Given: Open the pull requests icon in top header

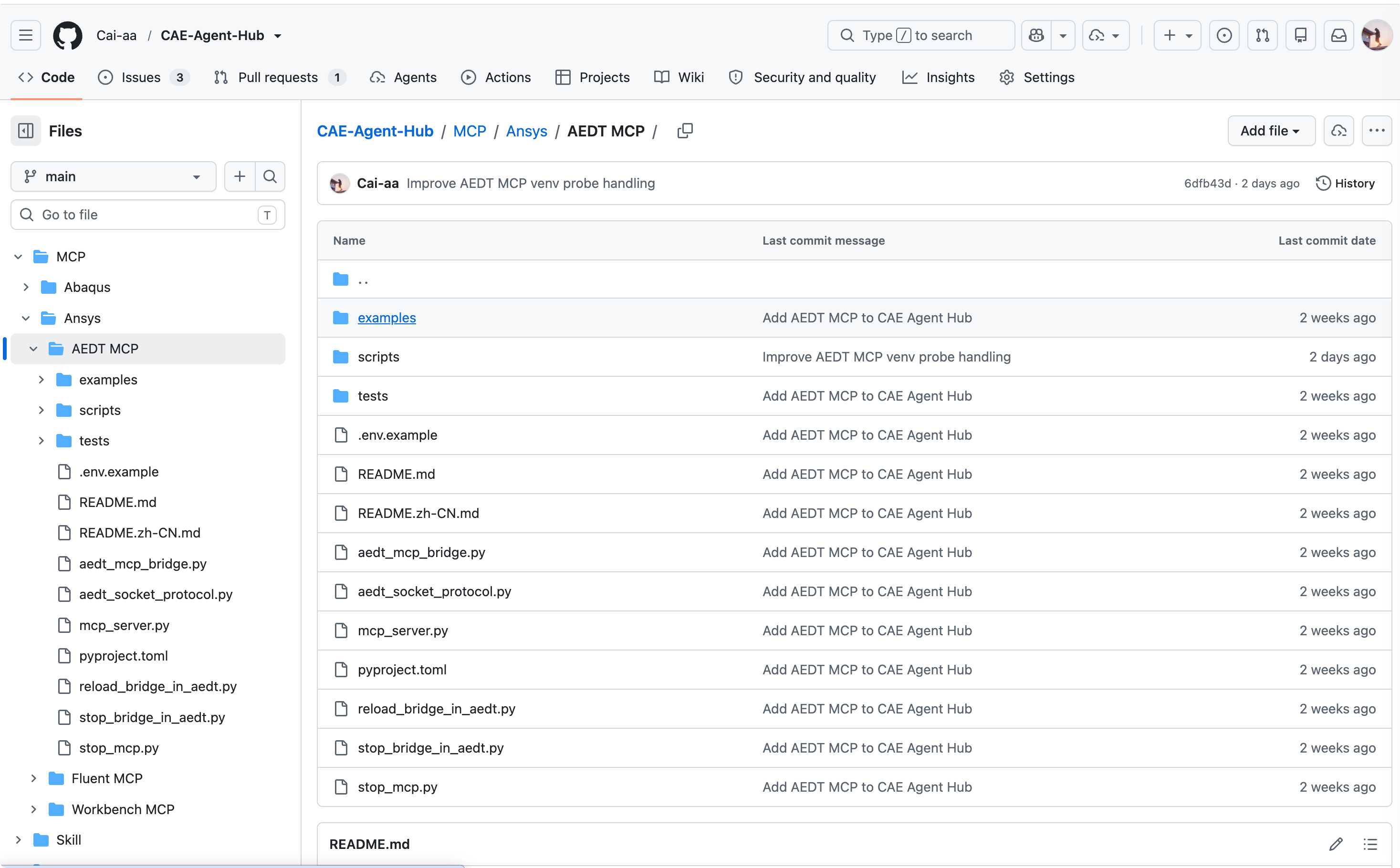Looking at the screenshot, I should point(1262,36).
